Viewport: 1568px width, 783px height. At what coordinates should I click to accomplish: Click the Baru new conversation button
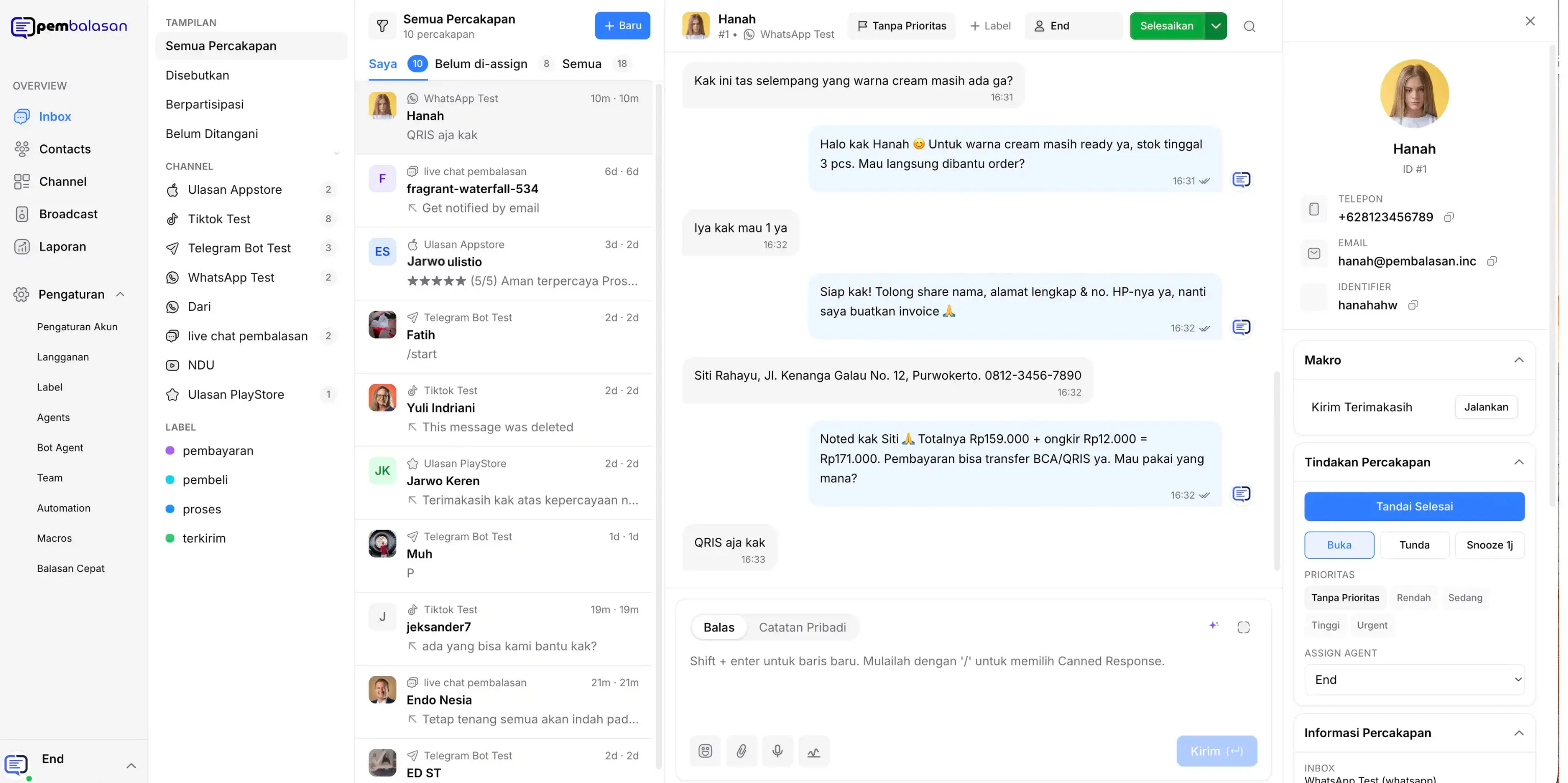click(x=622, y=25)
